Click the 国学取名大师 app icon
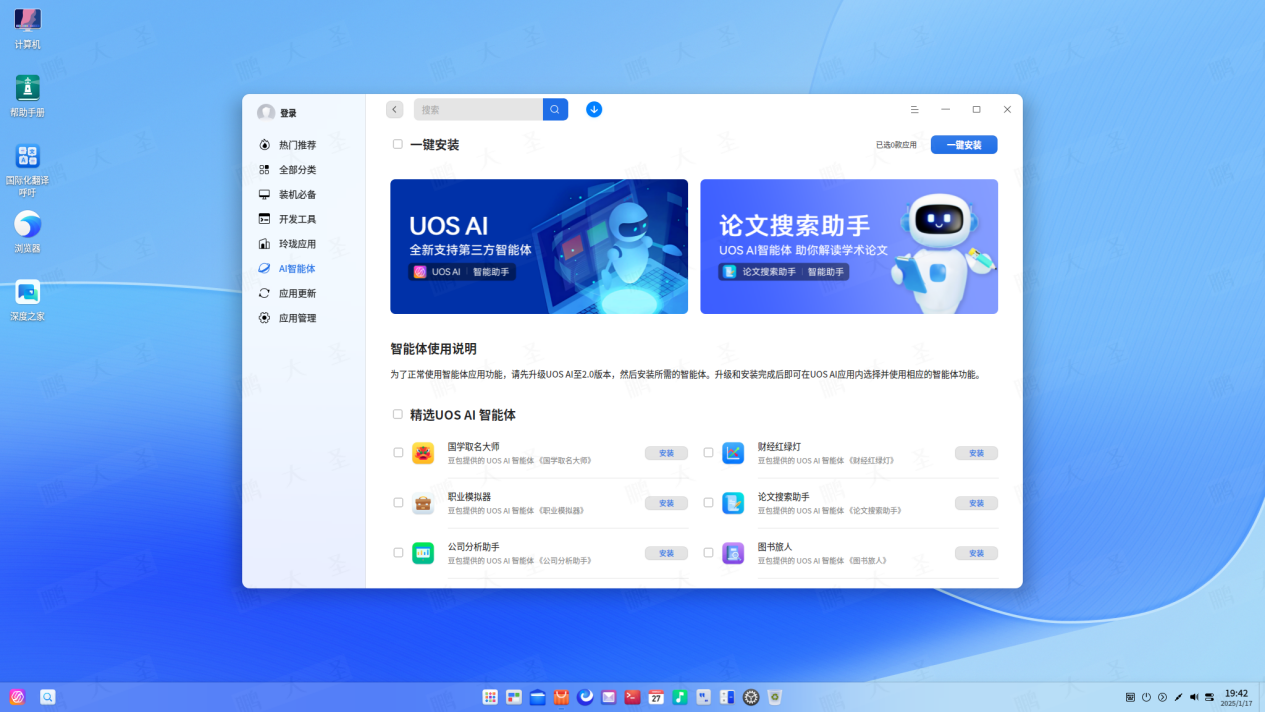Viewport: 1265px width, 712px height. 423,453
